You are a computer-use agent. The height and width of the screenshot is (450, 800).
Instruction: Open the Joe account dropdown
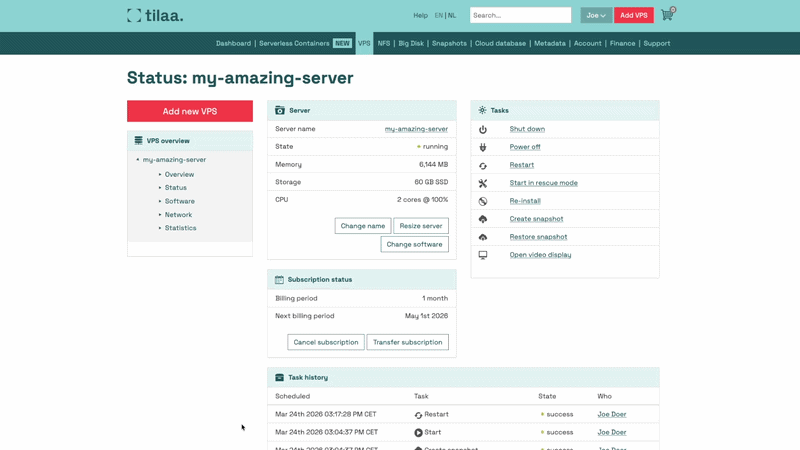(596, 15)
